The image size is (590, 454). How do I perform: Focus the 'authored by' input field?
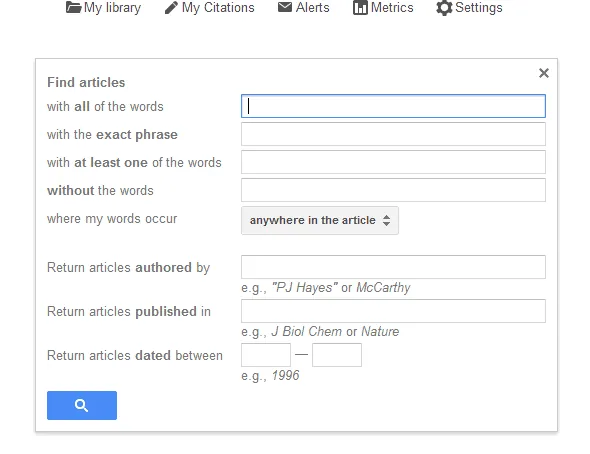click(x=393, y=267)
